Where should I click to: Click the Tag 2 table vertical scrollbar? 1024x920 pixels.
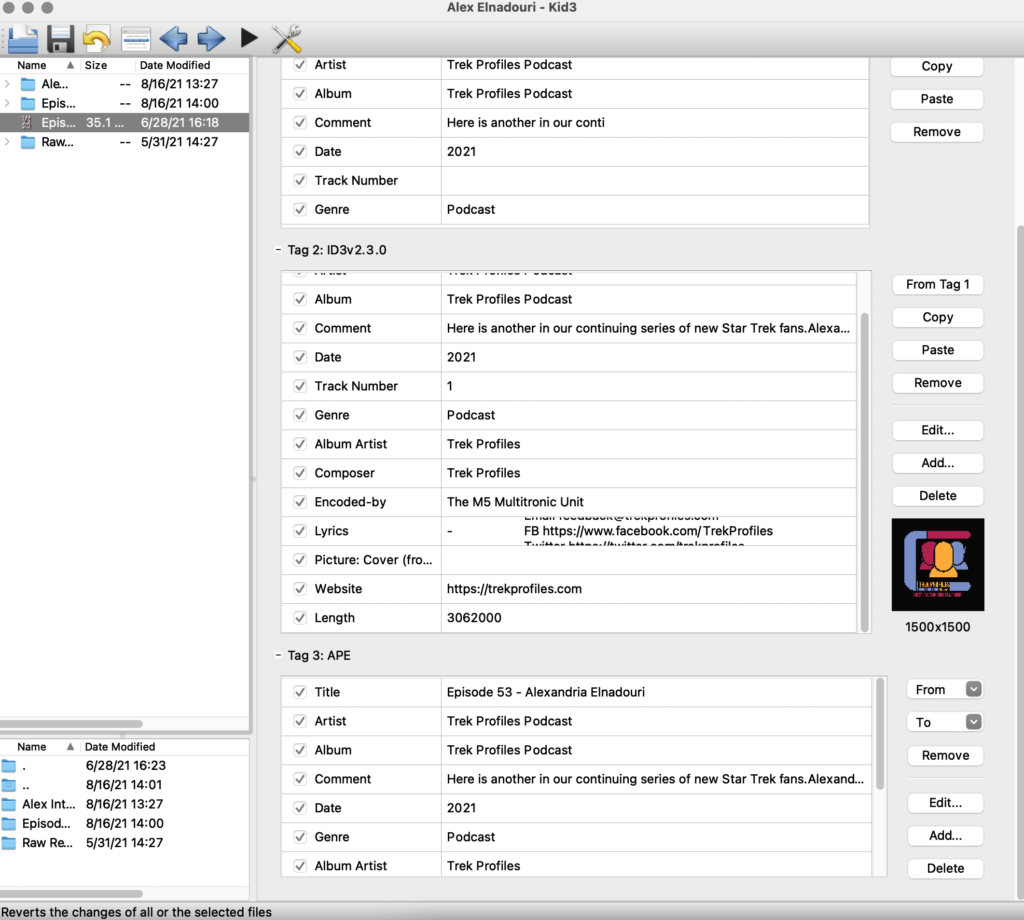(865, 472)
